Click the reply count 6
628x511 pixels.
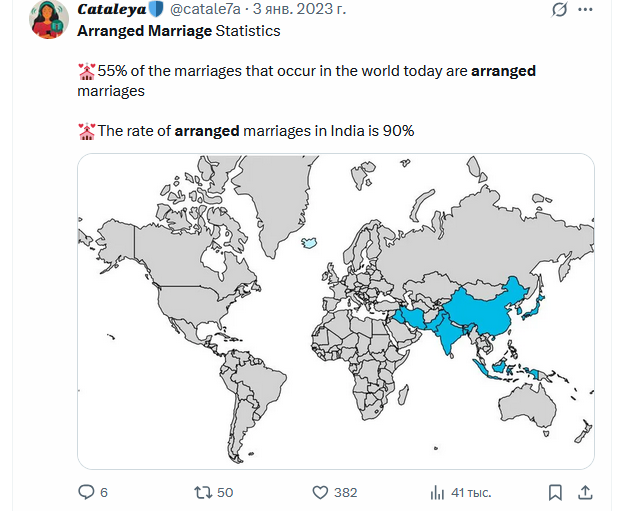104,492
